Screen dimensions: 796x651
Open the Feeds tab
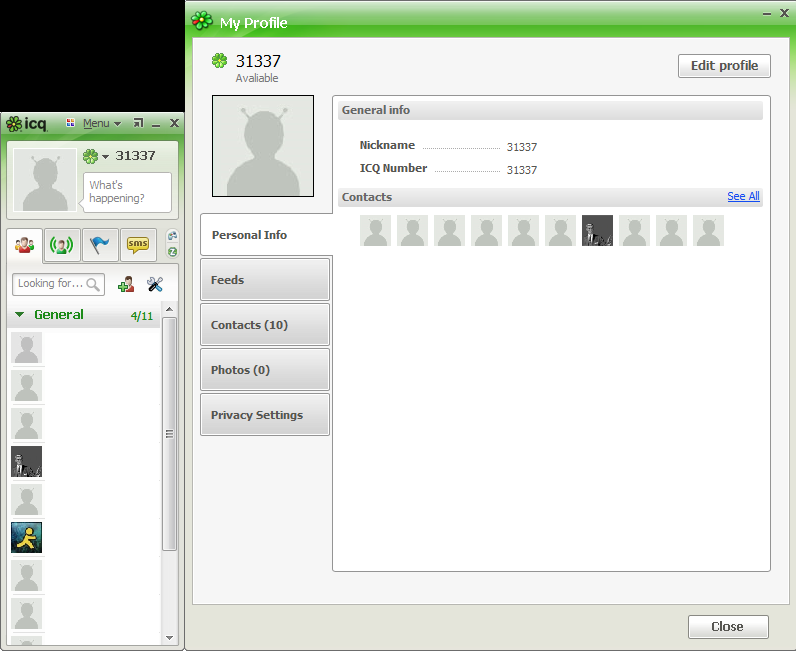tap(265, 280)
